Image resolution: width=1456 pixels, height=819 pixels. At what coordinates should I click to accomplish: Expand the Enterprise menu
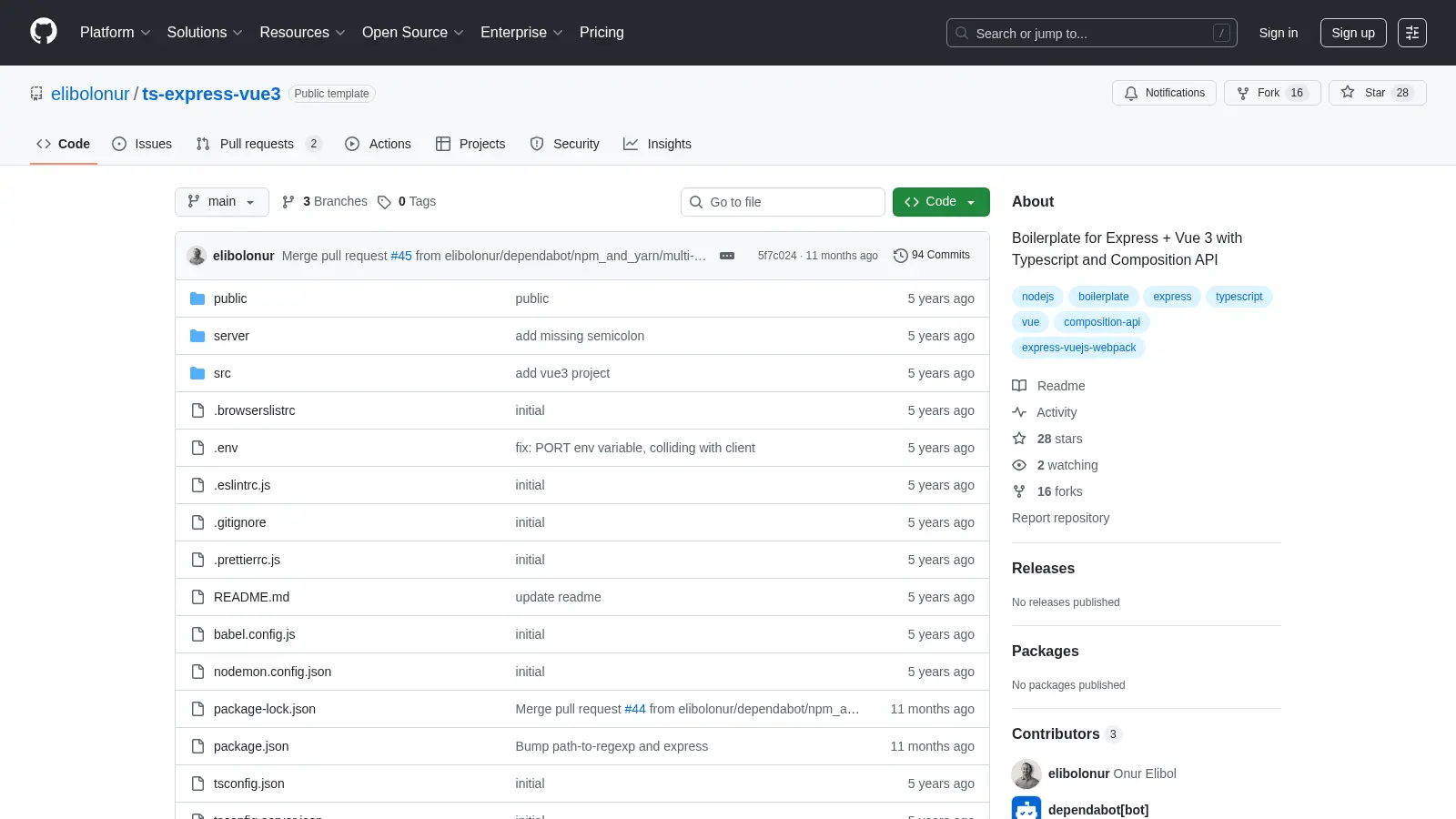[521, 33]
